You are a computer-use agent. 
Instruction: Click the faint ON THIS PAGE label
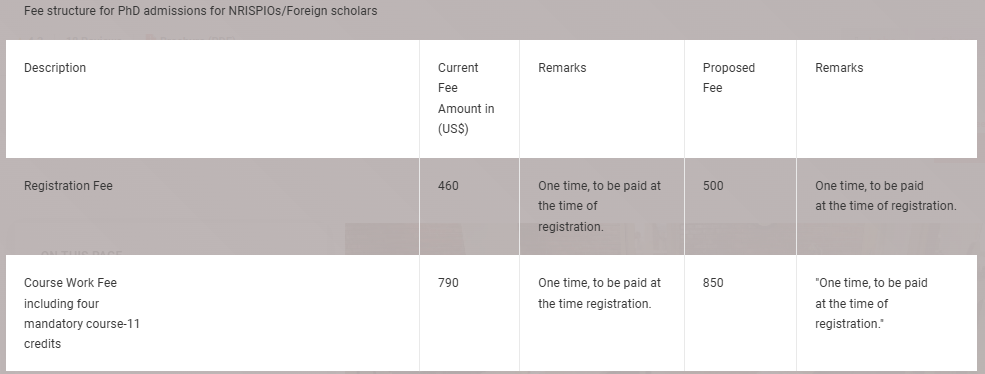(x=81, y=253)
